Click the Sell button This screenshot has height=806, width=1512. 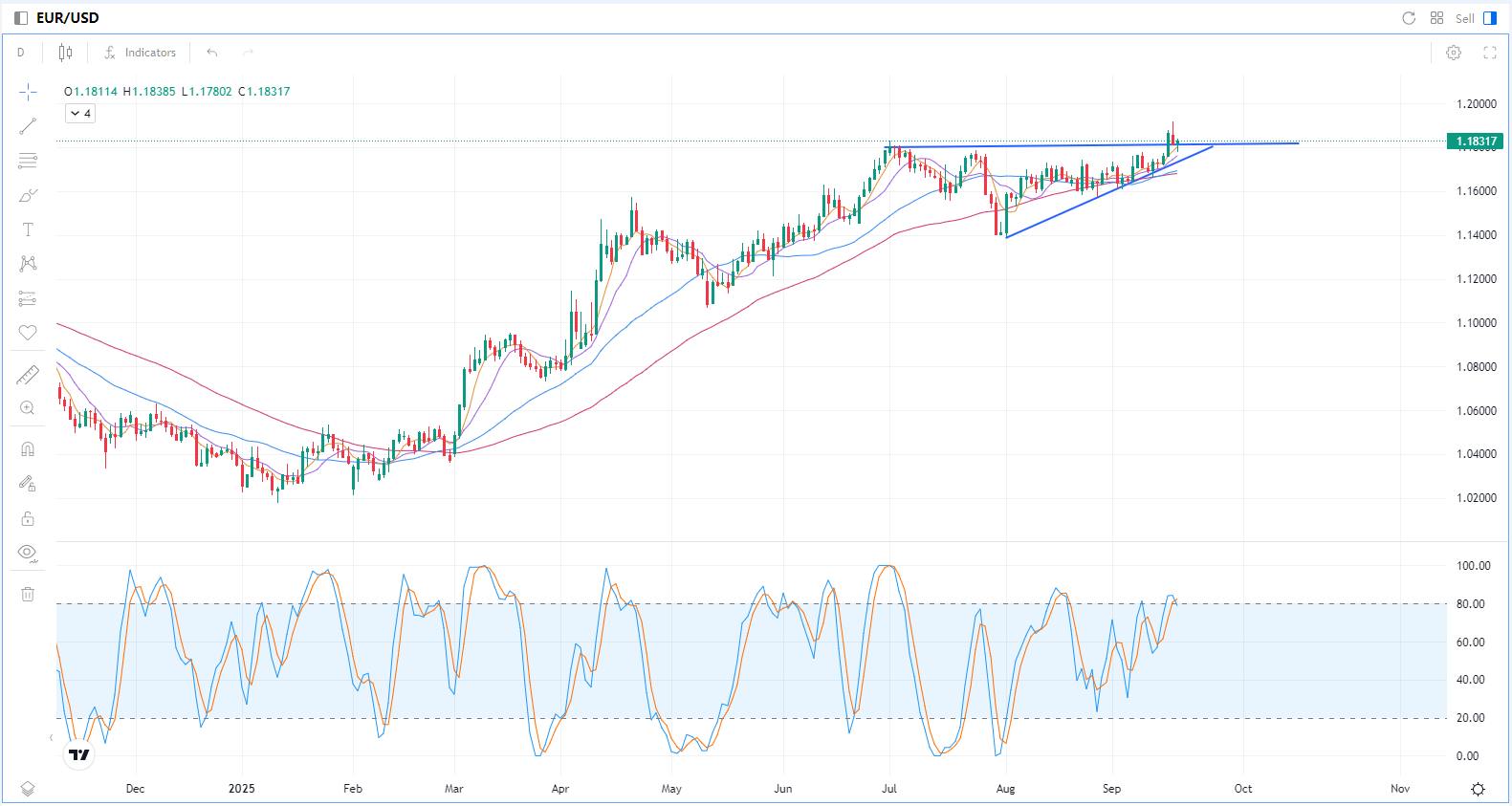click(1464, 18)
